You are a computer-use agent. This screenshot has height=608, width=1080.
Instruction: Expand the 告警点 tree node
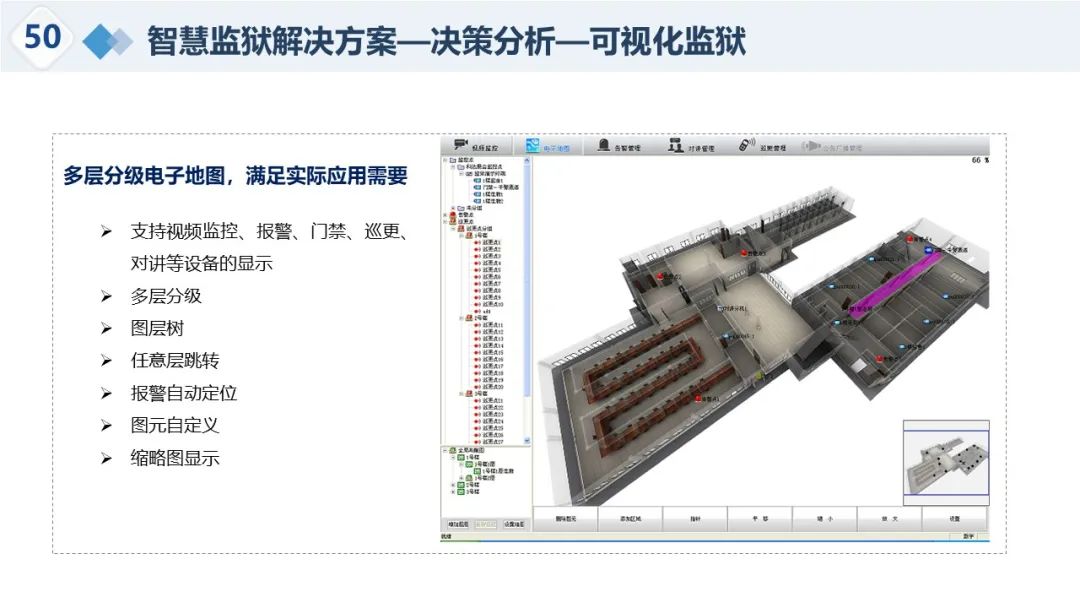pyautogui.click(x=444, y=215)
